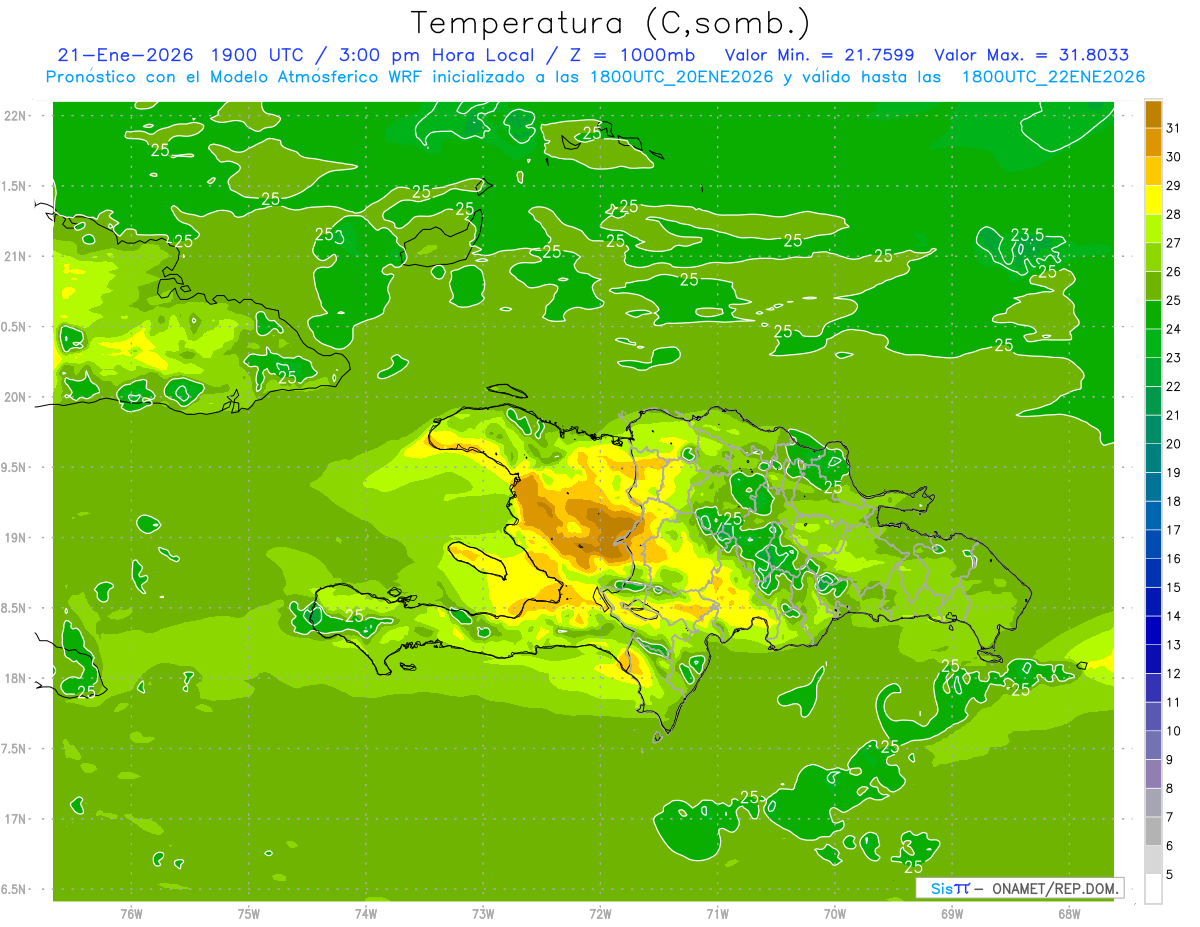Click the "ONAMET/REP.DOM." credit label
This screenshot has height=927, width=1200.
point(1056,888)
